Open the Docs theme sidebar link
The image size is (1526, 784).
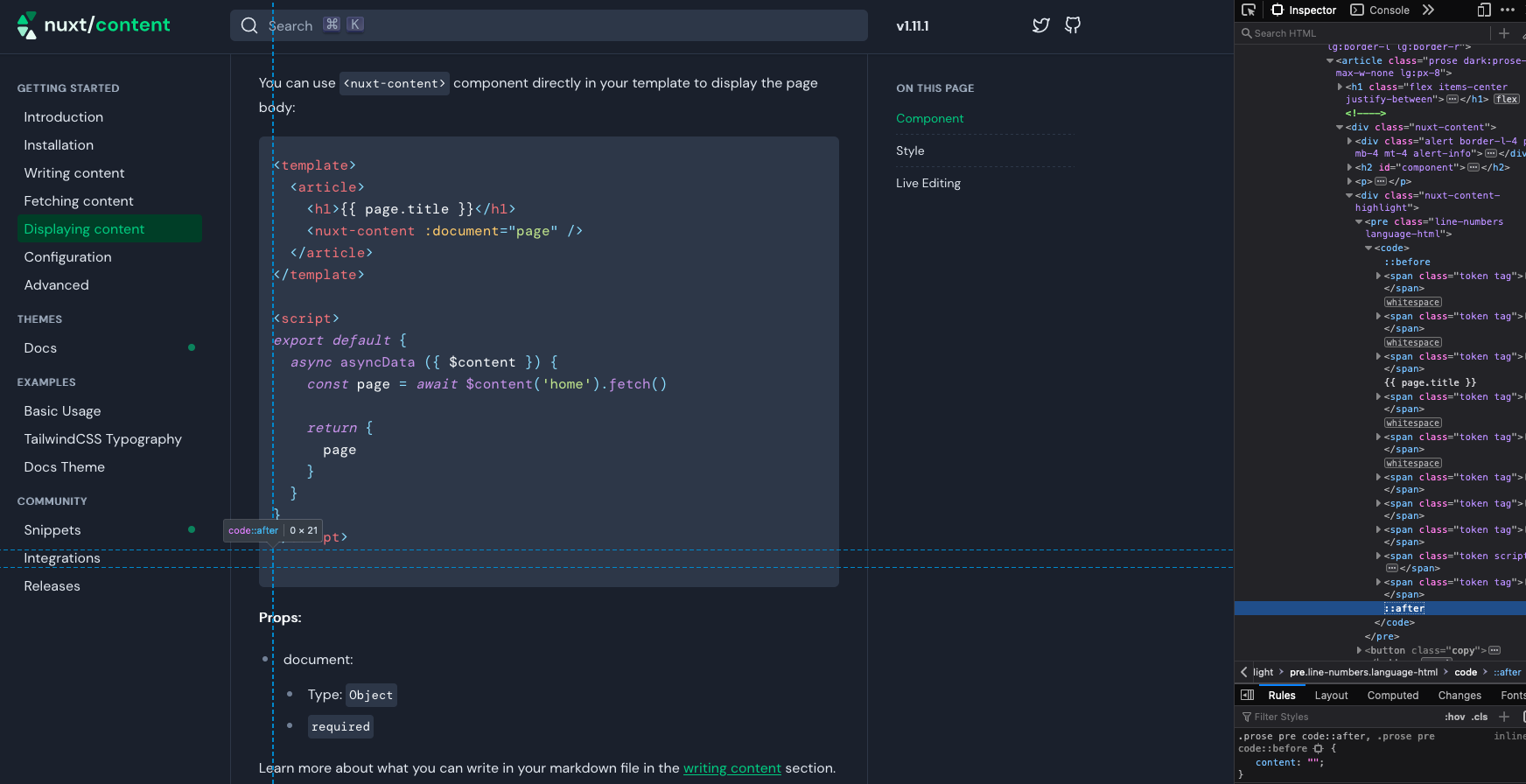click(40, 348)
